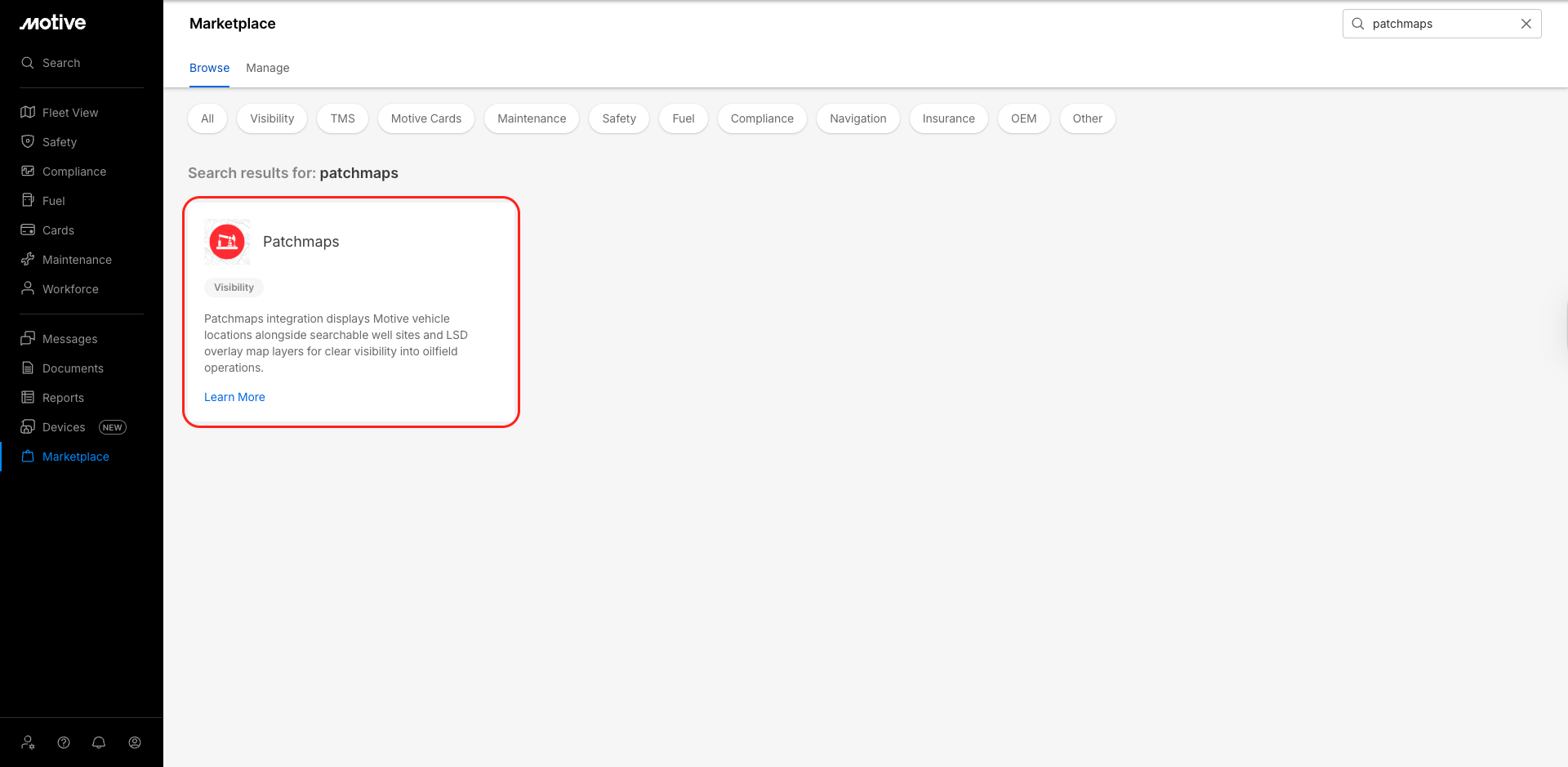Open Search via the sidebar magnifier icon
Image resolution: width=1568 pixels, height=767 pixels.
28,63
